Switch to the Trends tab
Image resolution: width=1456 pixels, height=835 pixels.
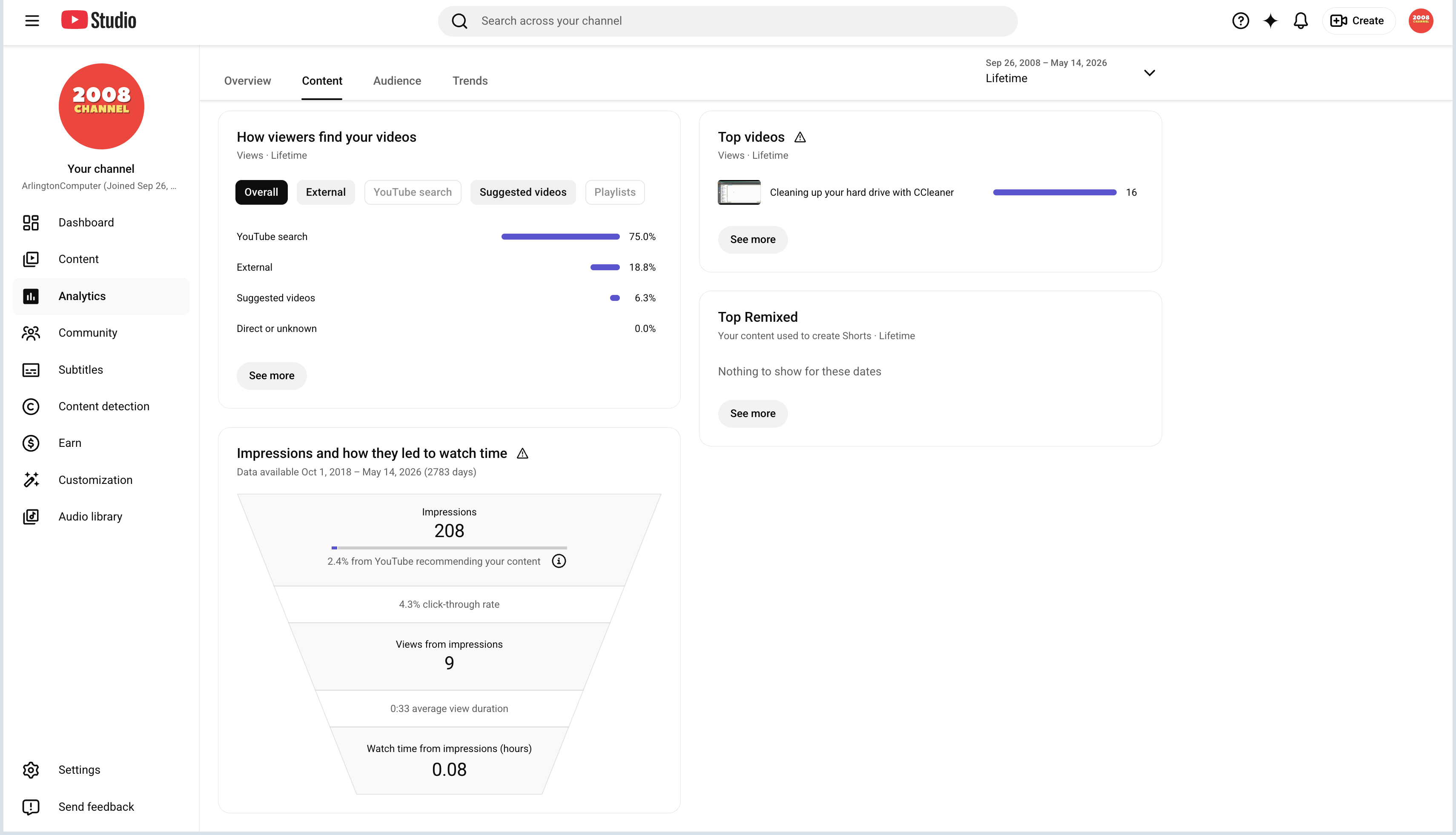(470, 81)
